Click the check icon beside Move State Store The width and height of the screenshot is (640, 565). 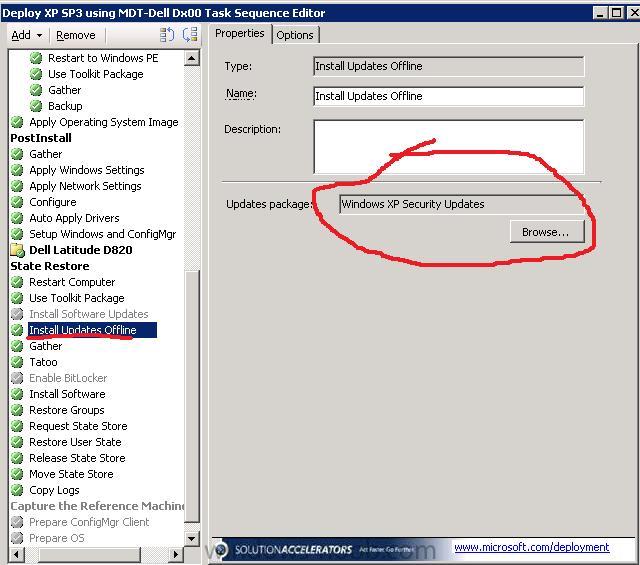click(17, 474)
